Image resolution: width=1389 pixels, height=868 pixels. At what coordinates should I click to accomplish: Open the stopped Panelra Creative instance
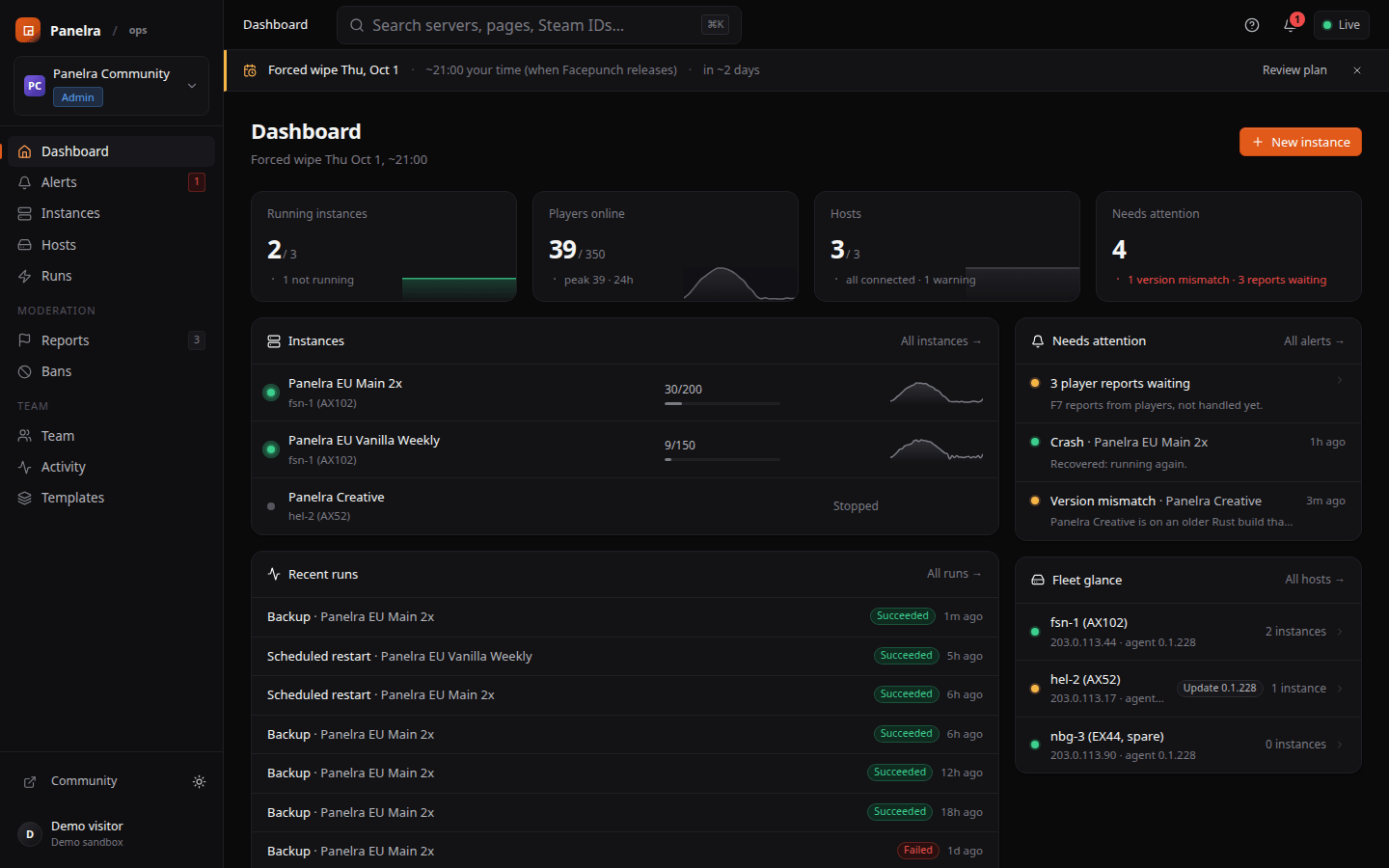(x=625, y=506)
